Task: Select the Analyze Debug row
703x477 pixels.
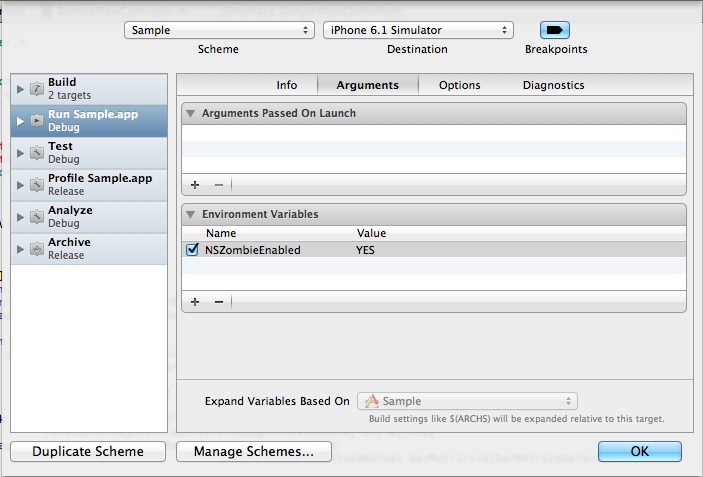Action: tap(89, 217)
